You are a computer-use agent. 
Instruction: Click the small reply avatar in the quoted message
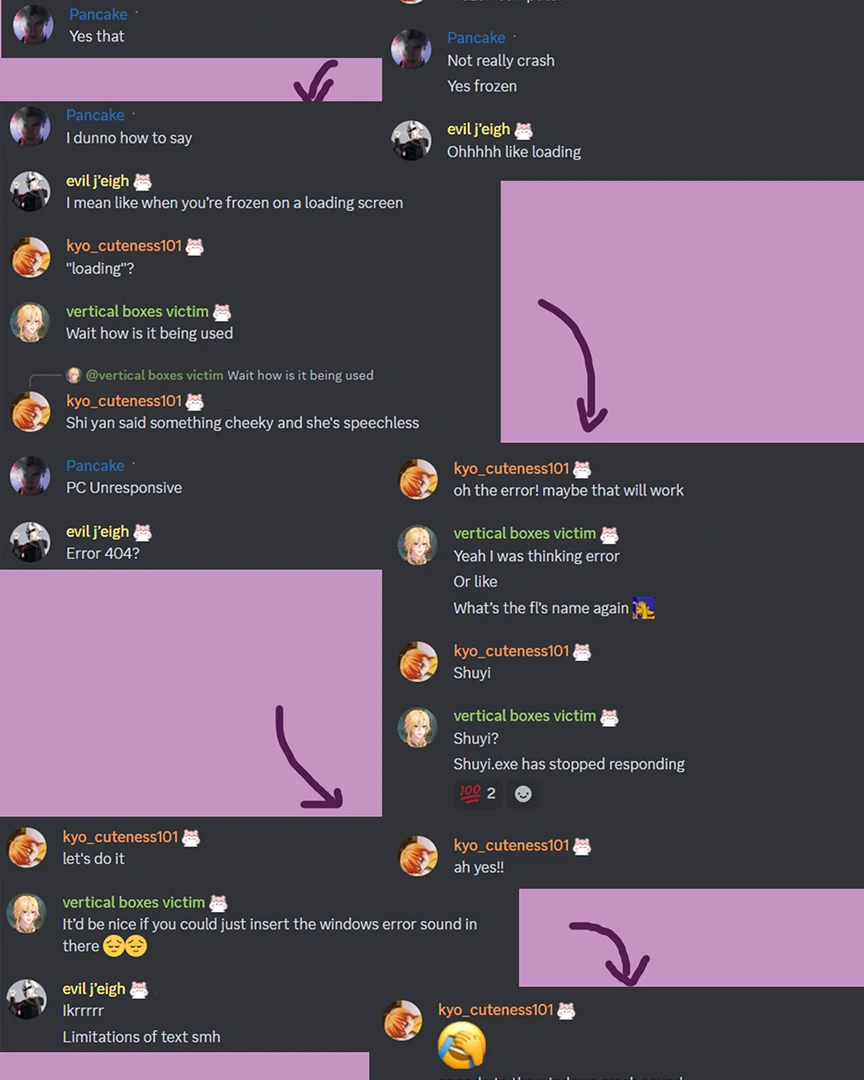pyautogui.click(x=74, y=375)
